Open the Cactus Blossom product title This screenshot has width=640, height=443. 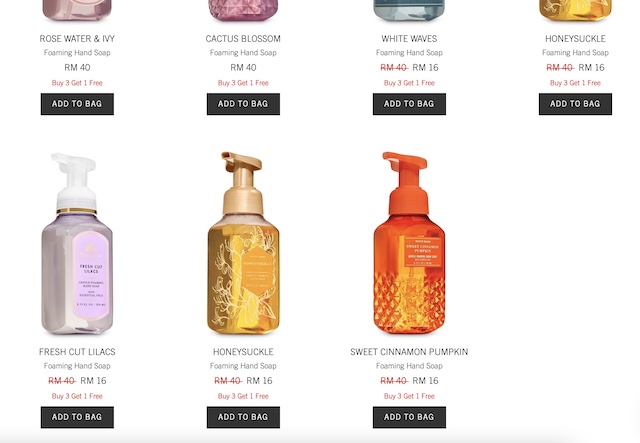(243, 39)
